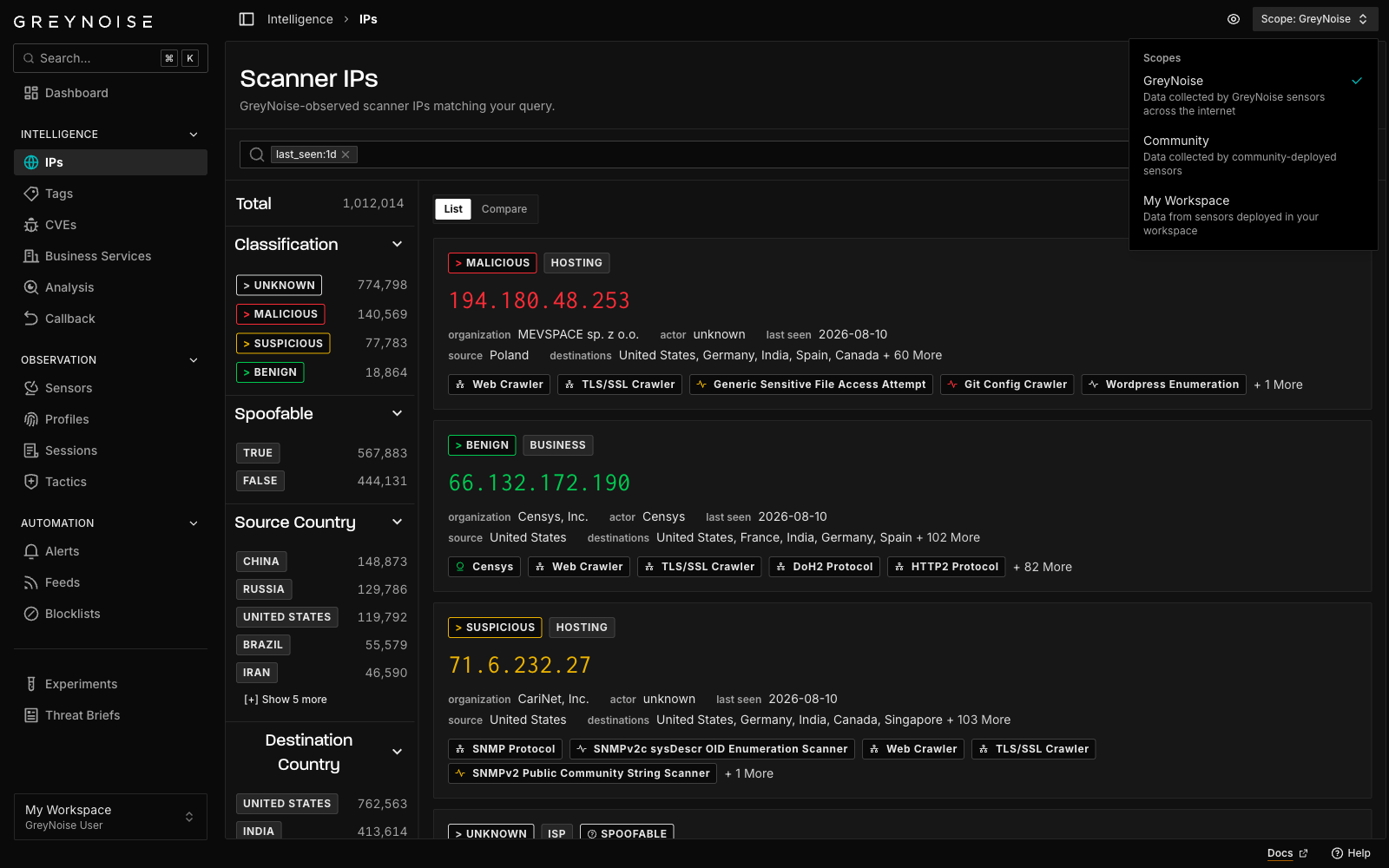Viewport: 1389px width, 868px height.
Task: Open the IPs globe icon
Action: [31, 162]
